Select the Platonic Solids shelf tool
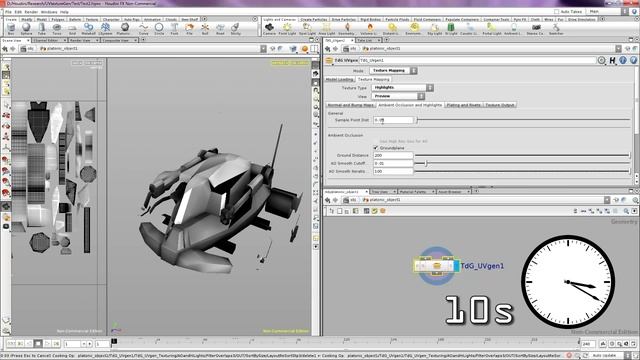 124,29
